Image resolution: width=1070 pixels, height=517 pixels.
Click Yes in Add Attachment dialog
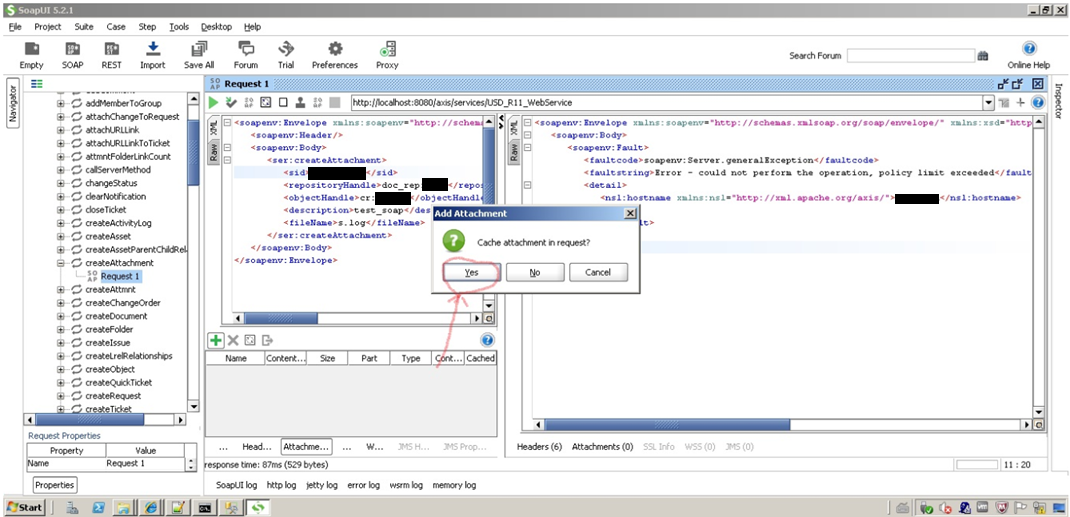click(x=471, y=272)
